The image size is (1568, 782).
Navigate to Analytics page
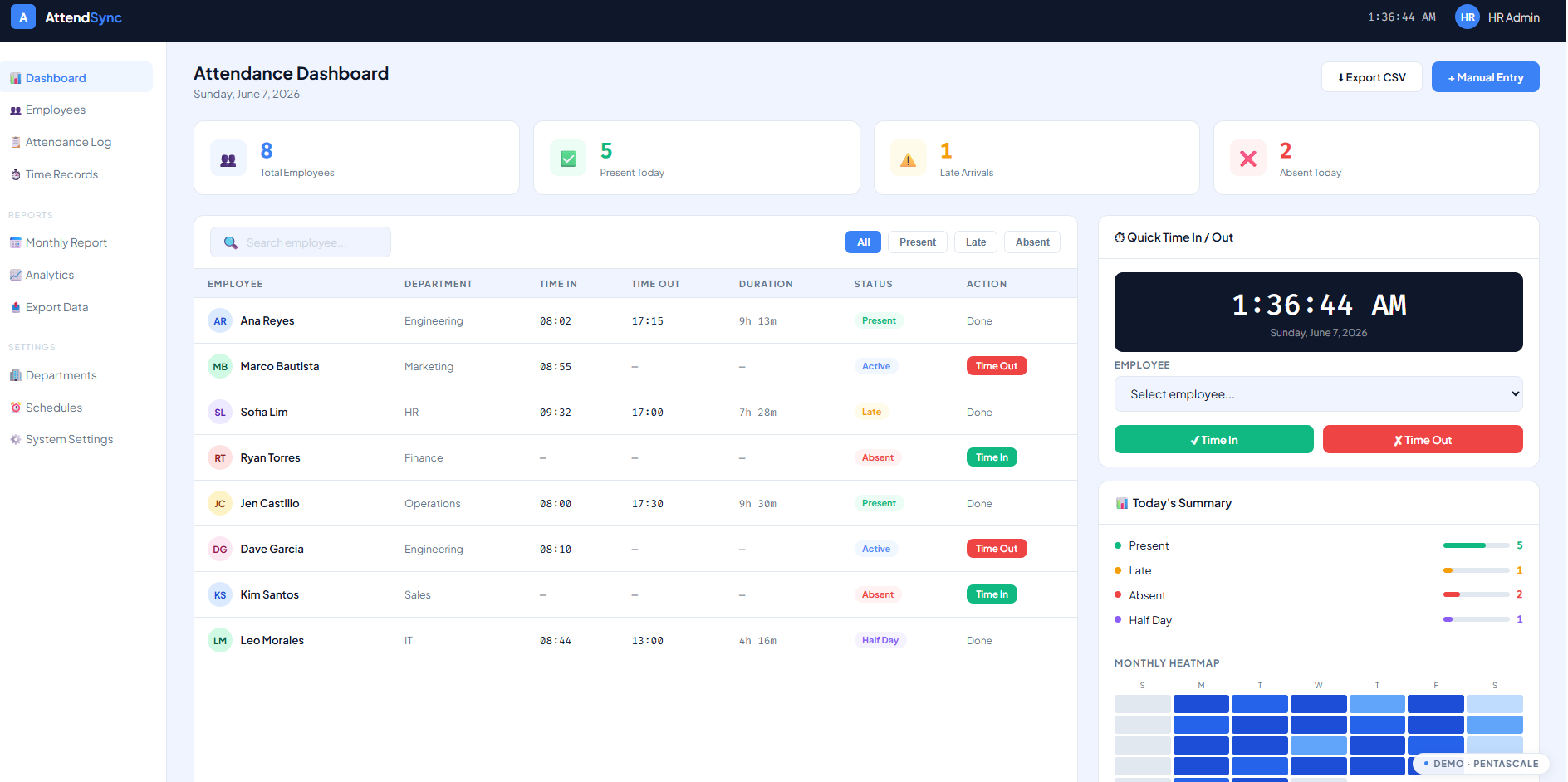[76, 275]
